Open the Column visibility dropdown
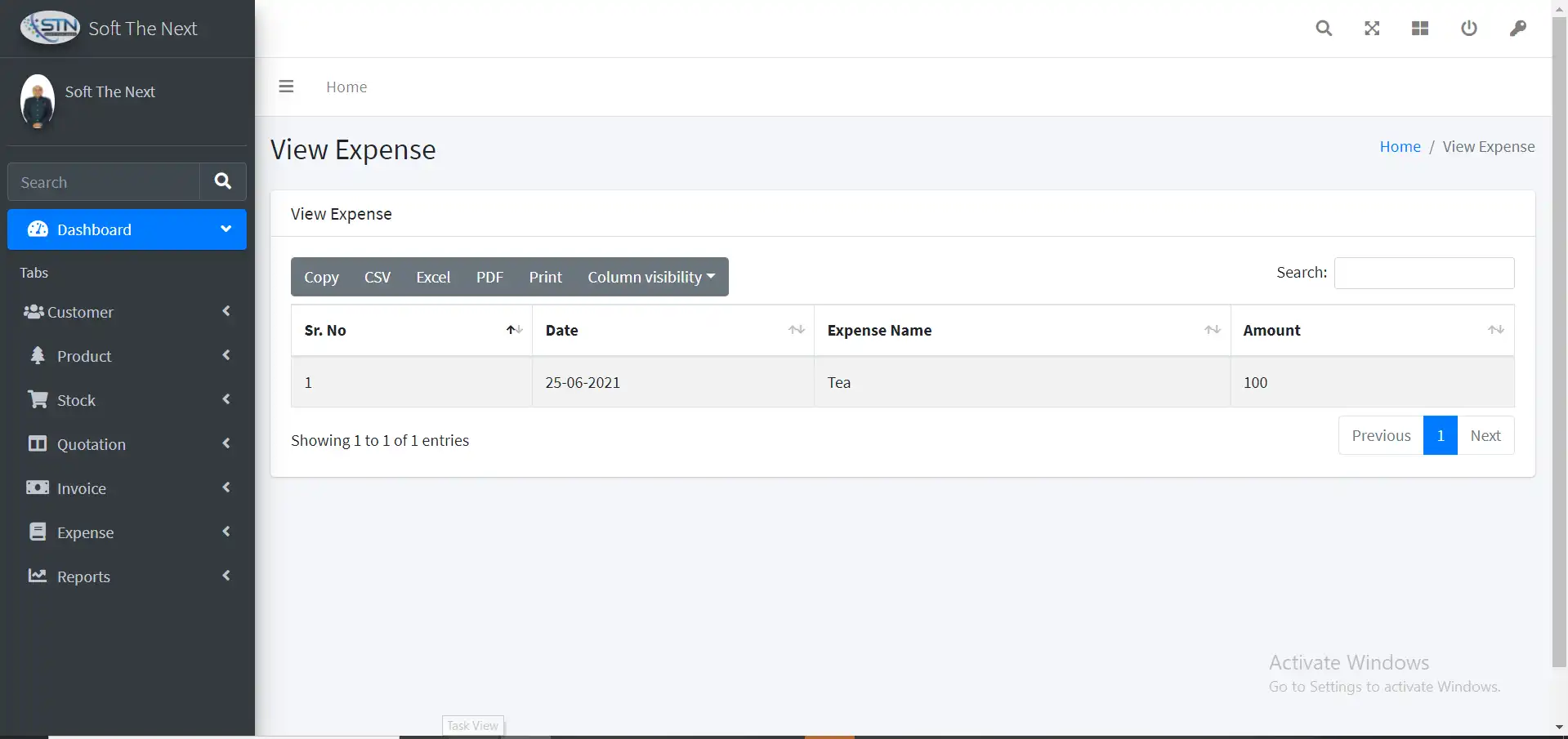This screenshot has width=1568, height=739. [x=650, y=278]
